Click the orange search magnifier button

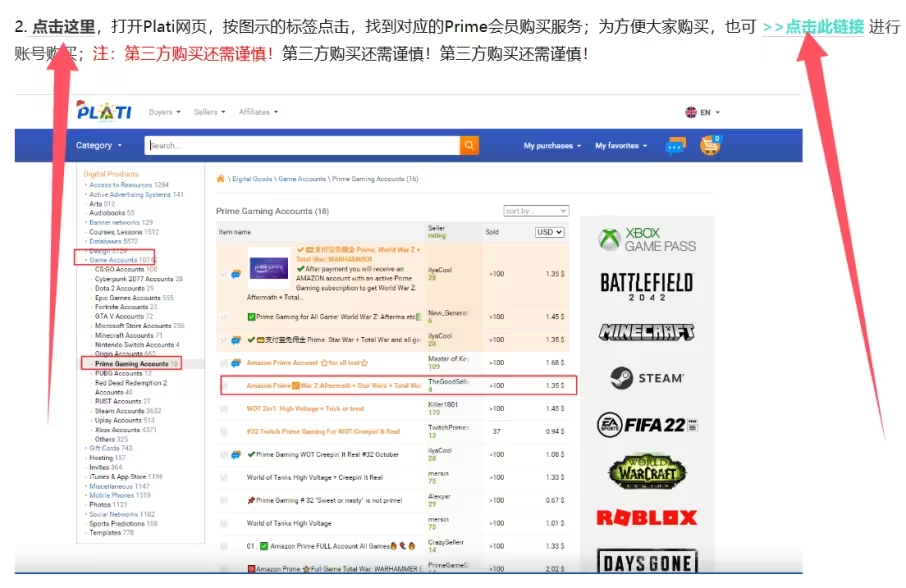coord(469,145)
